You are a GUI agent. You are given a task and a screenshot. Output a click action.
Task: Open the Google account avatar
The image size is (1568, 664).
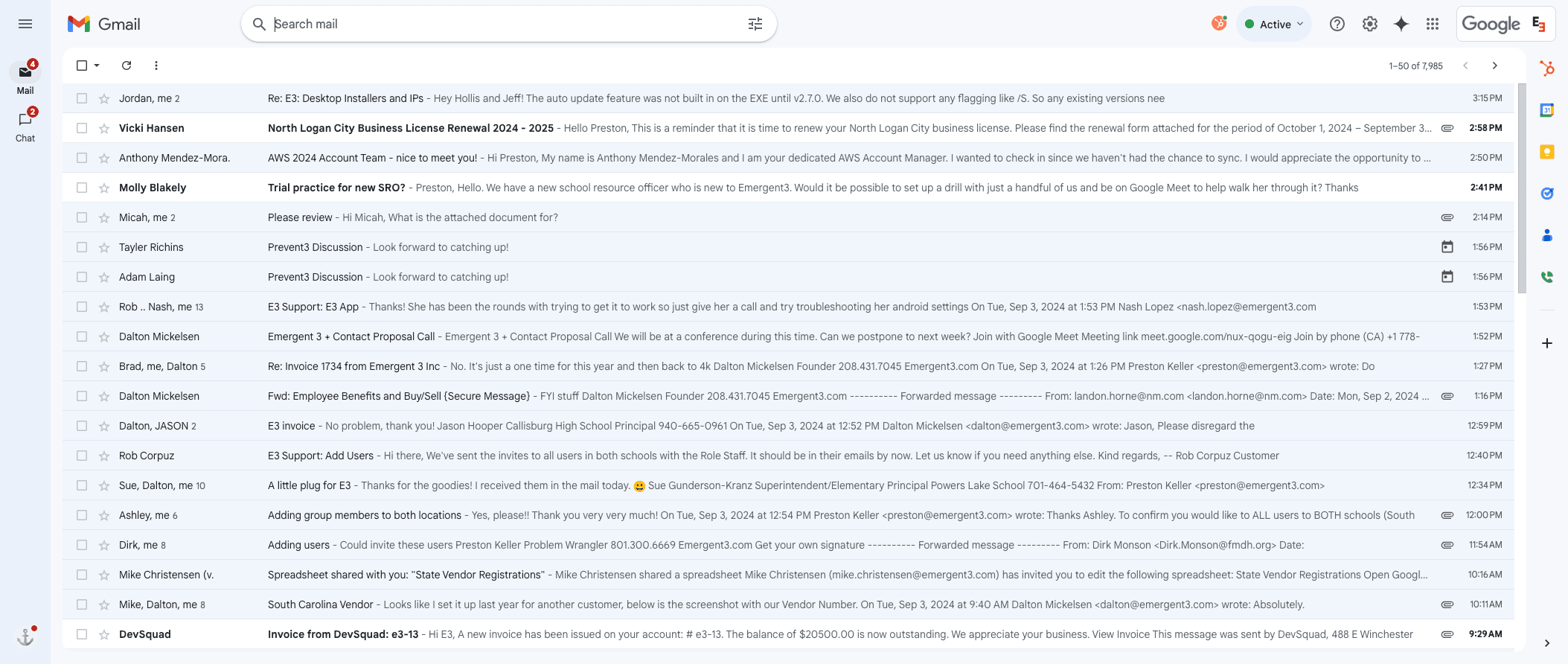1539,24
